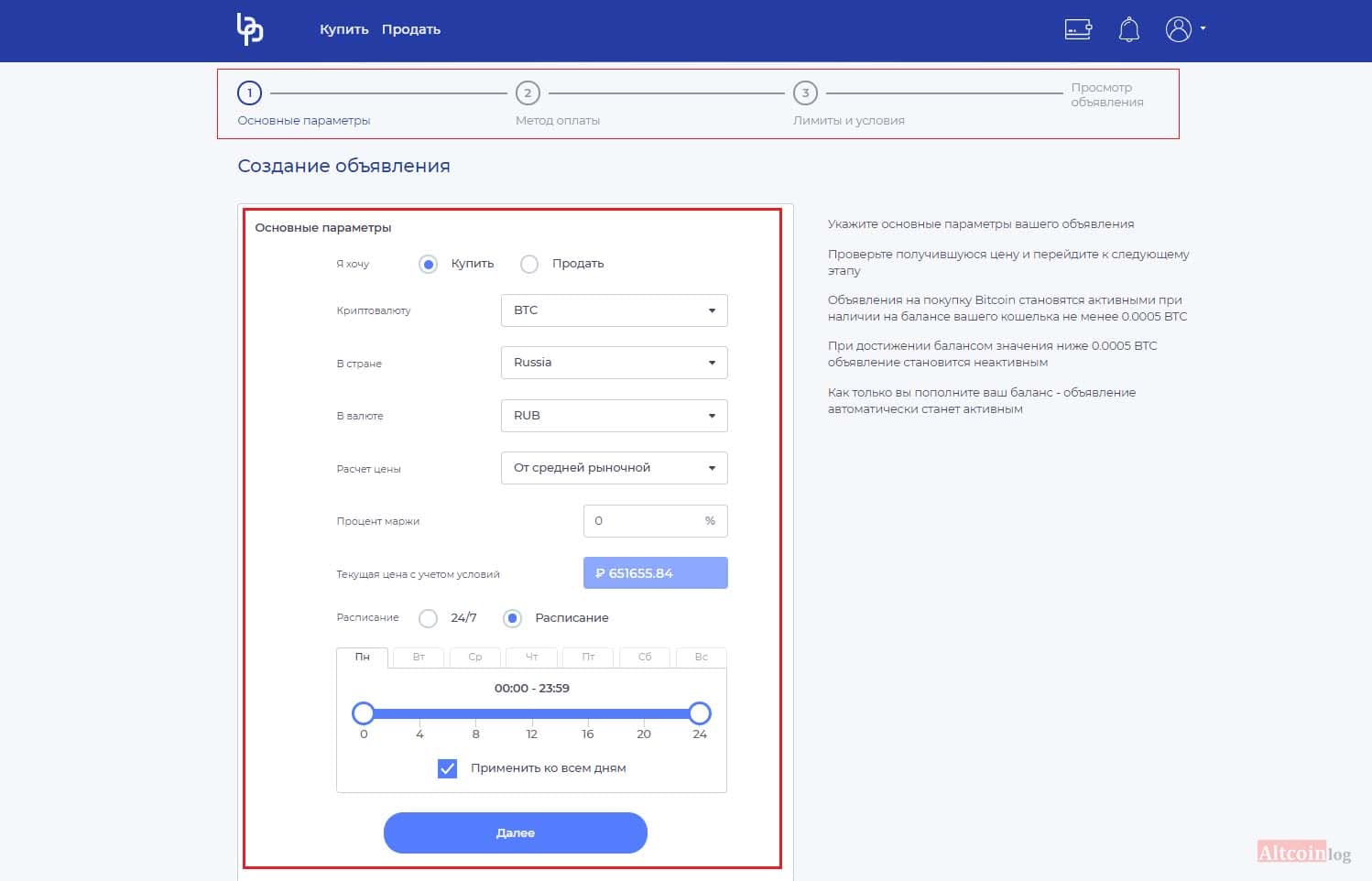
Task: Click the site logo in header
Action: click(250, 29)
